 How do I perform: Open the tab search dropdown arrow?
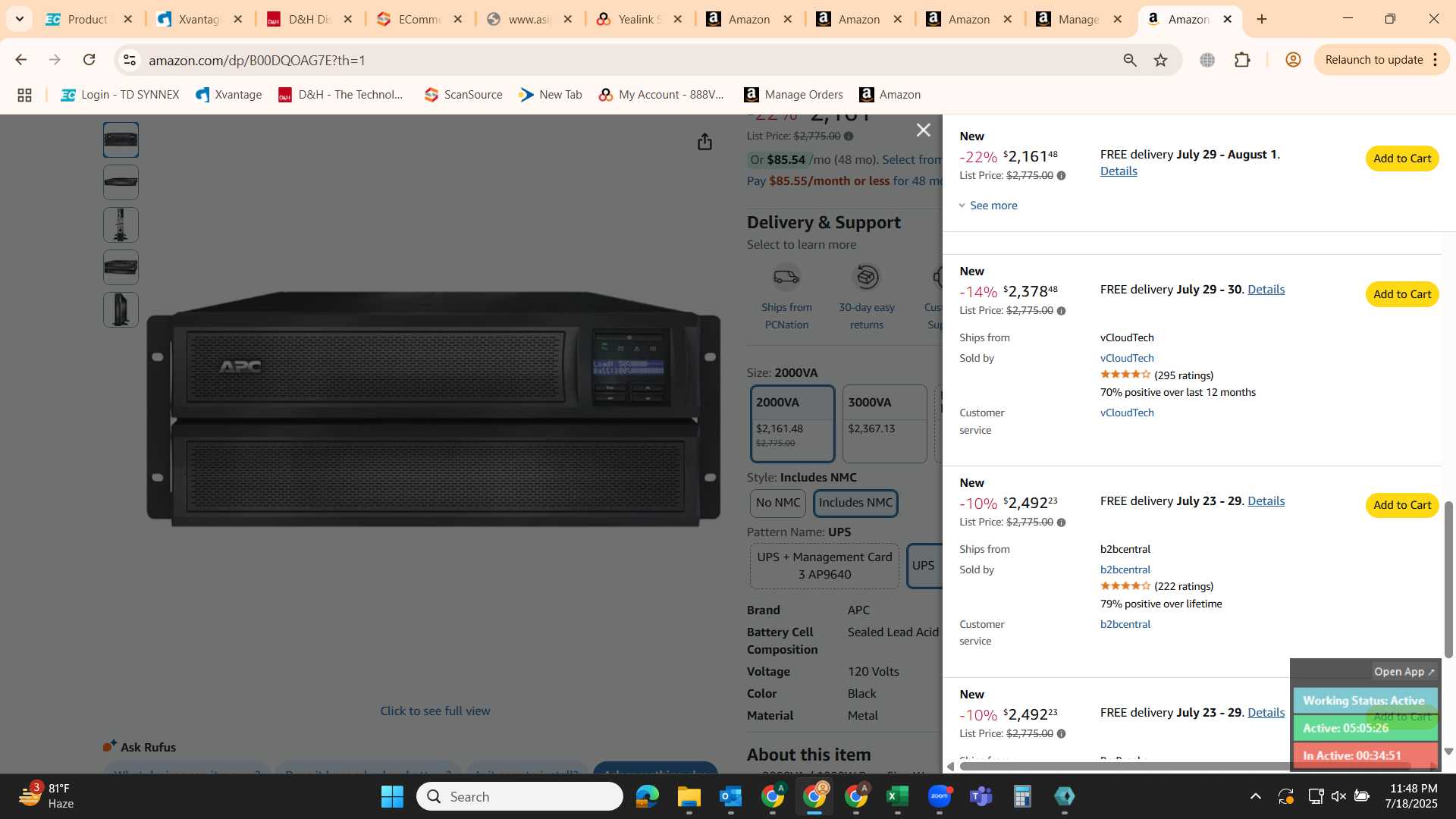click(x=20, y=19)
